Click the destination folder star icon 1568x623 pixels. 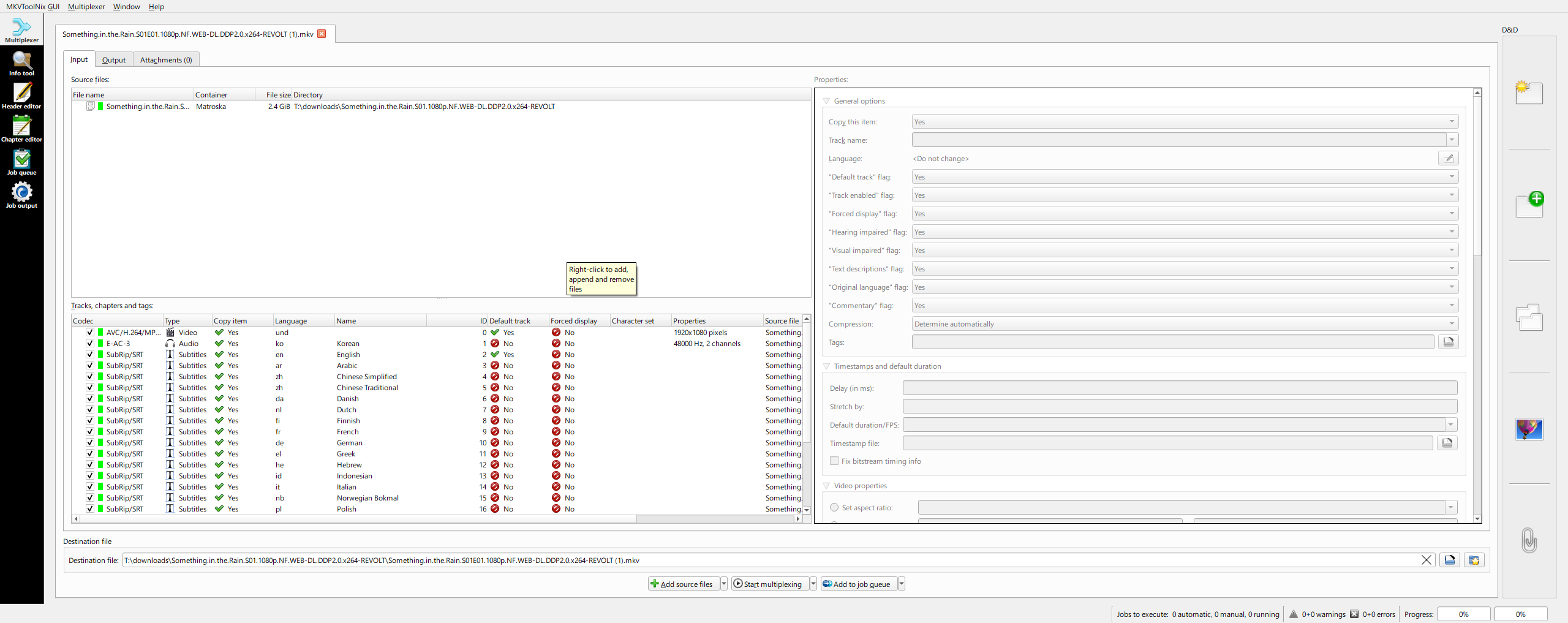pos(1474,560)
